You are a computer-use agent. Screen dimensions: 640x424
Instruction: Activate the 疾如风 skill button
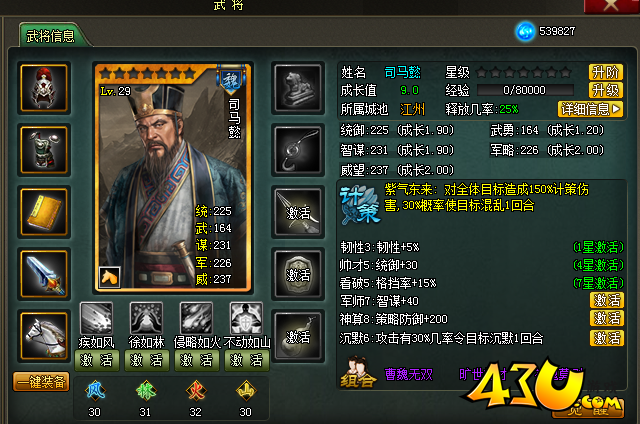97,360
